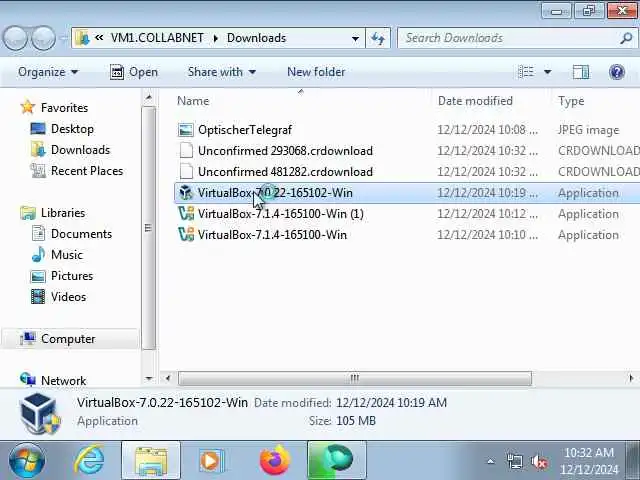The image size is (640, 480).
Task: Select JPEG image type cell
Action: point(588,130)
